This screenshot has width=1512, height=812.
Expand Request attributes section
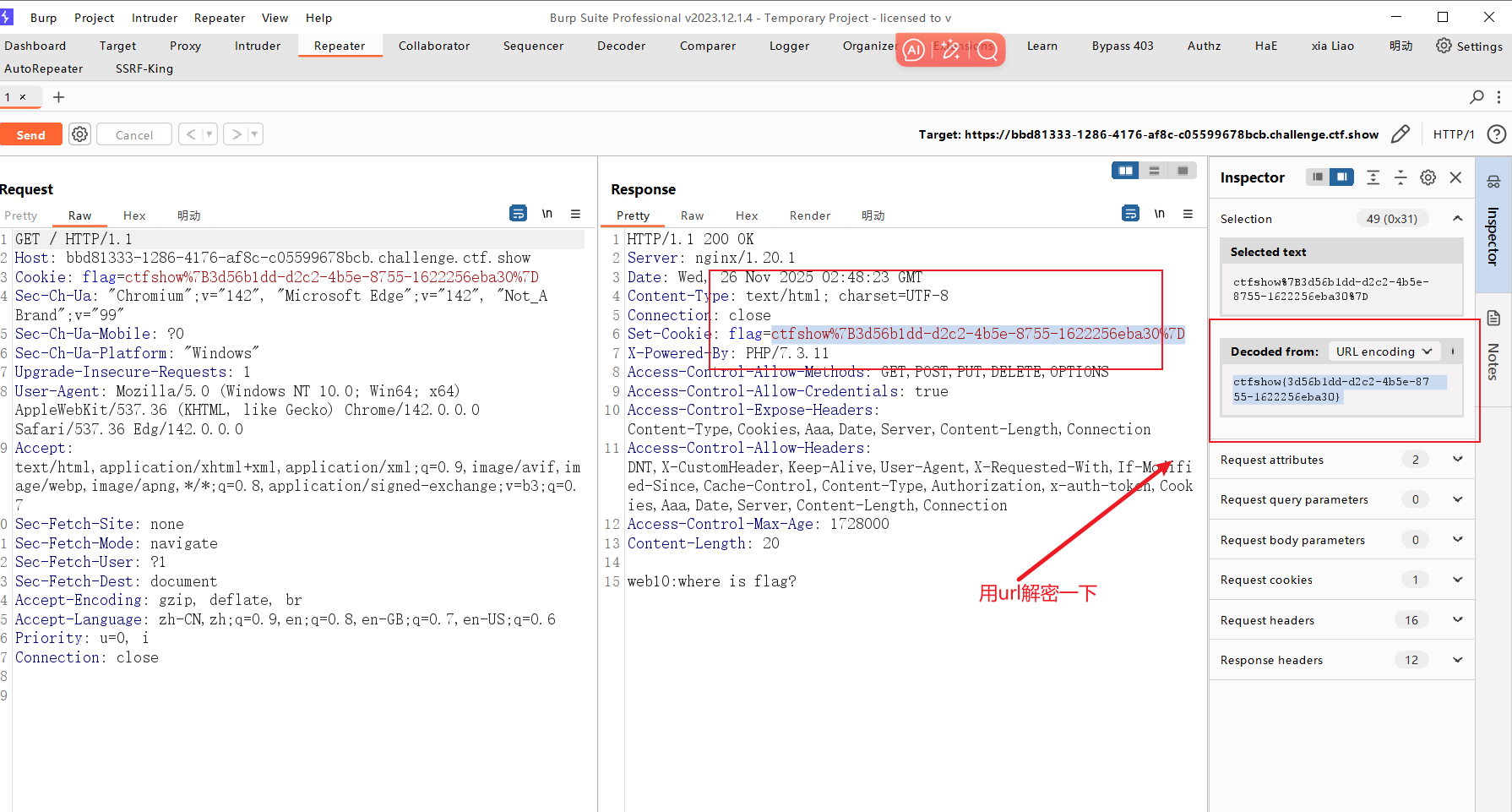tap(1457, 460)
